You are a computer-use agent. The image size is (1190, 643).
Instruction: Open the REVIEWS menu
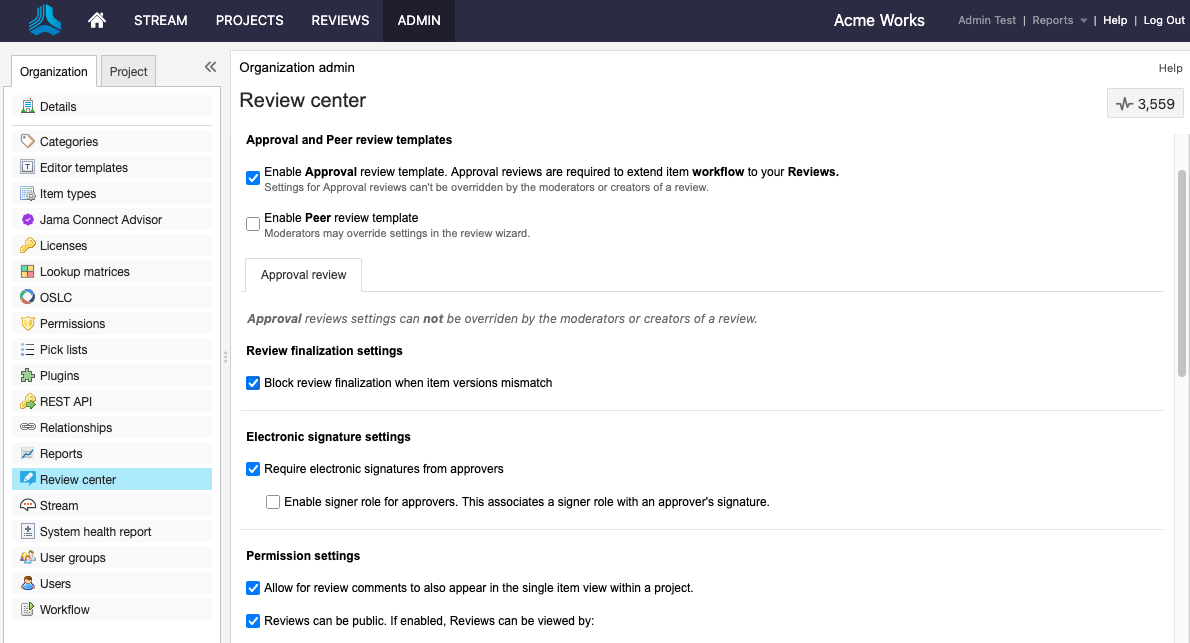pos(340,20)
